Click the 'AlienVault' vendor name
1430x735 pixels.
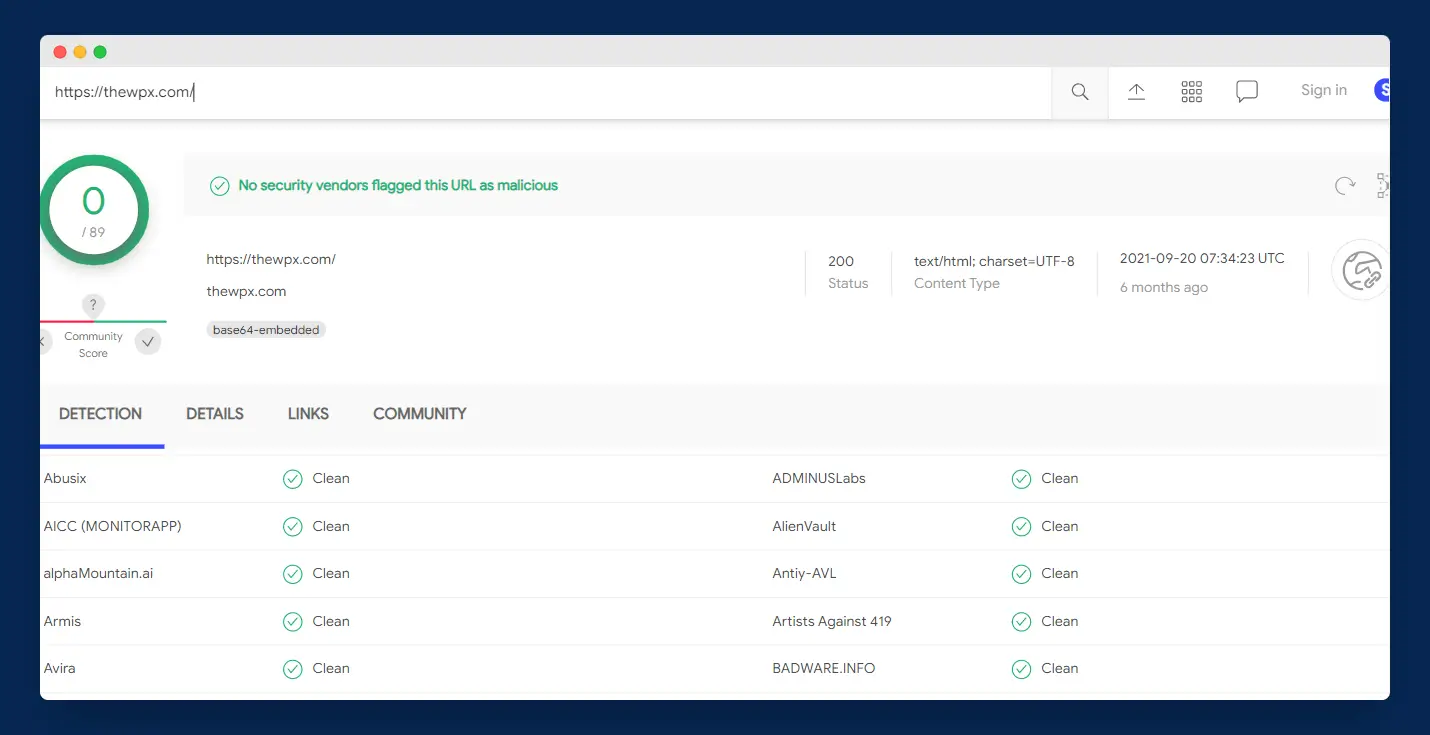804,527
